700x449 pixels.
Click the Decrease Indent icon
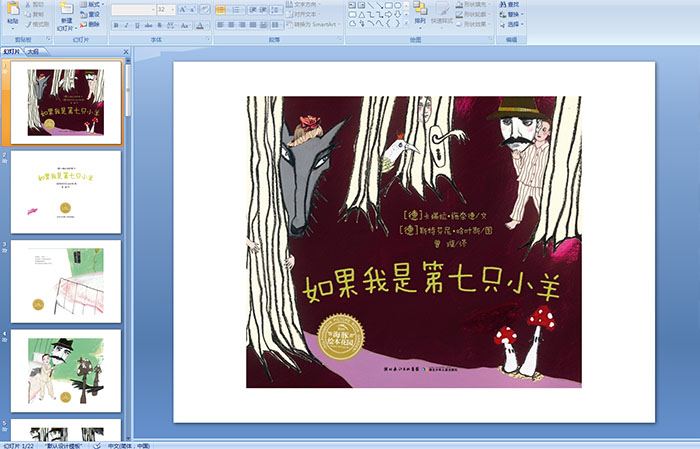[253, 10]
